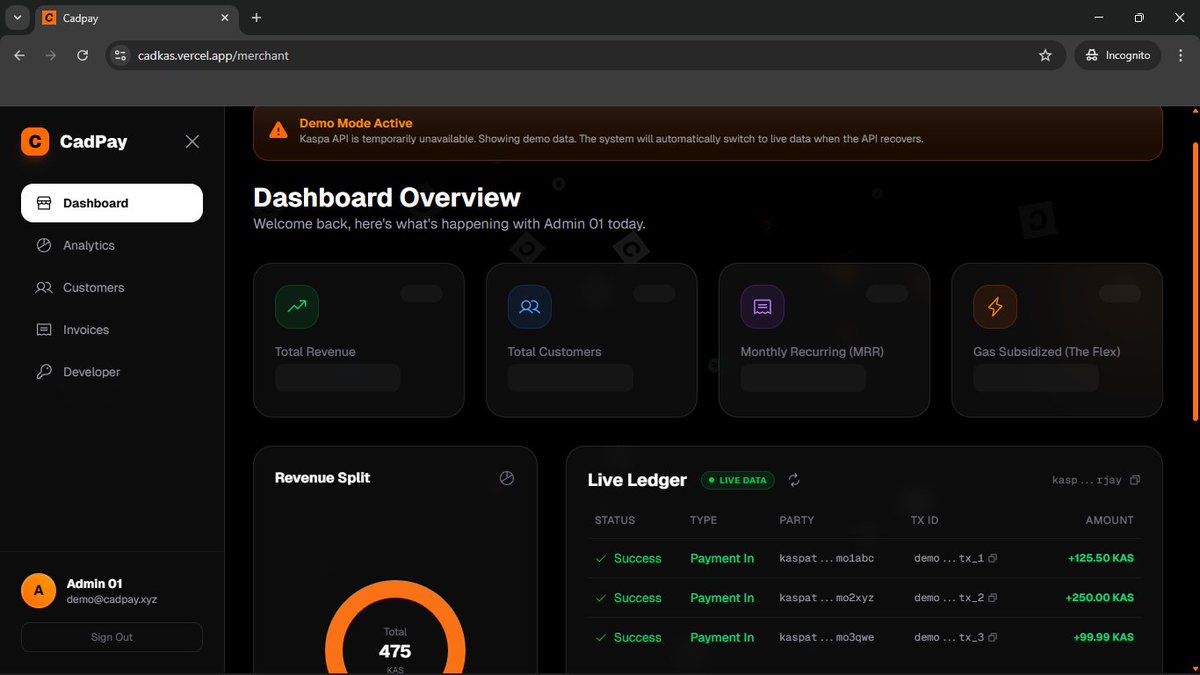
Task: Bookmark this page with the star
Action: point(1046,55)
